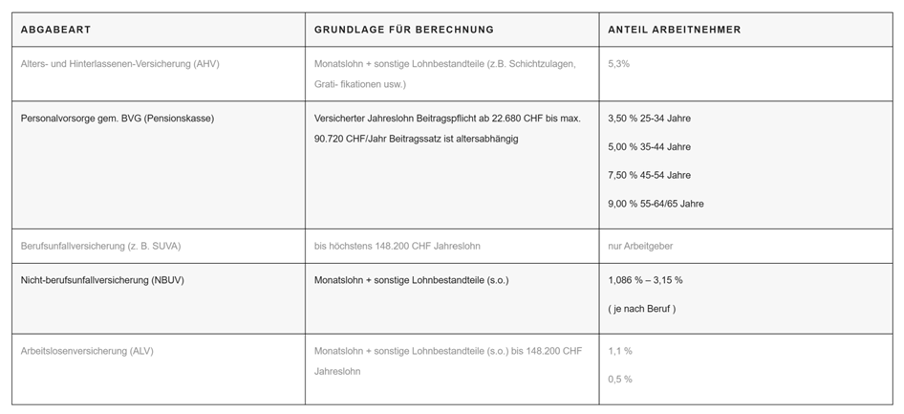Click the 5,00 % 35-44 Jahre line
This screenshot has width=904, height=414.
click(649, 147)
